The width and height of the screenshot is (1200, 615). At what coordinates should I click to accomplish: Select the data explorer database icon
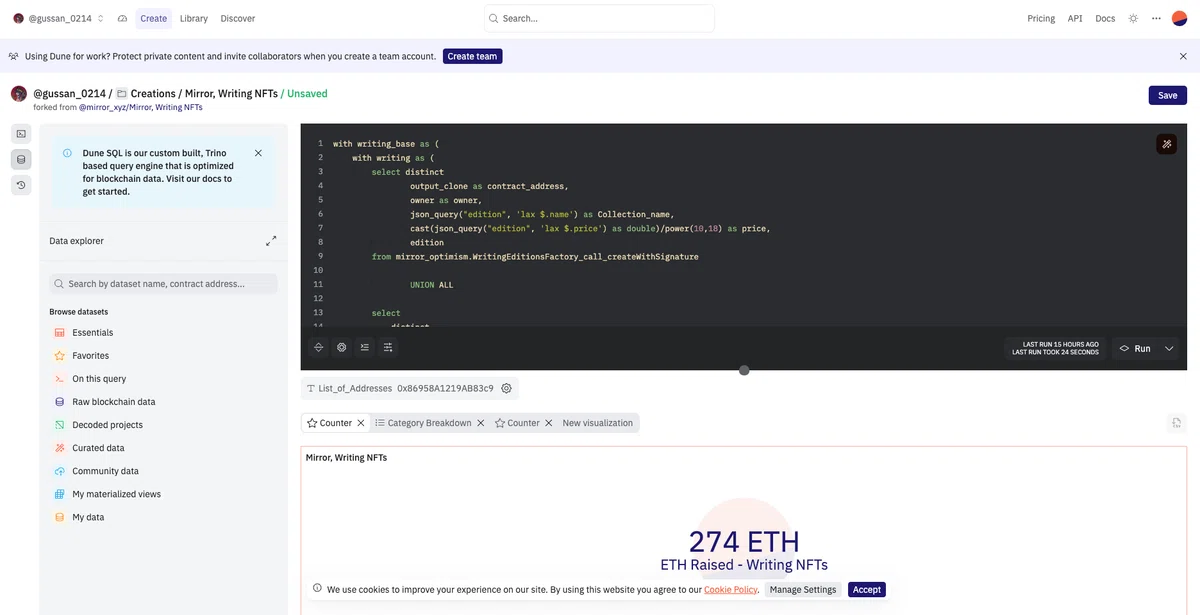point(21,159)
